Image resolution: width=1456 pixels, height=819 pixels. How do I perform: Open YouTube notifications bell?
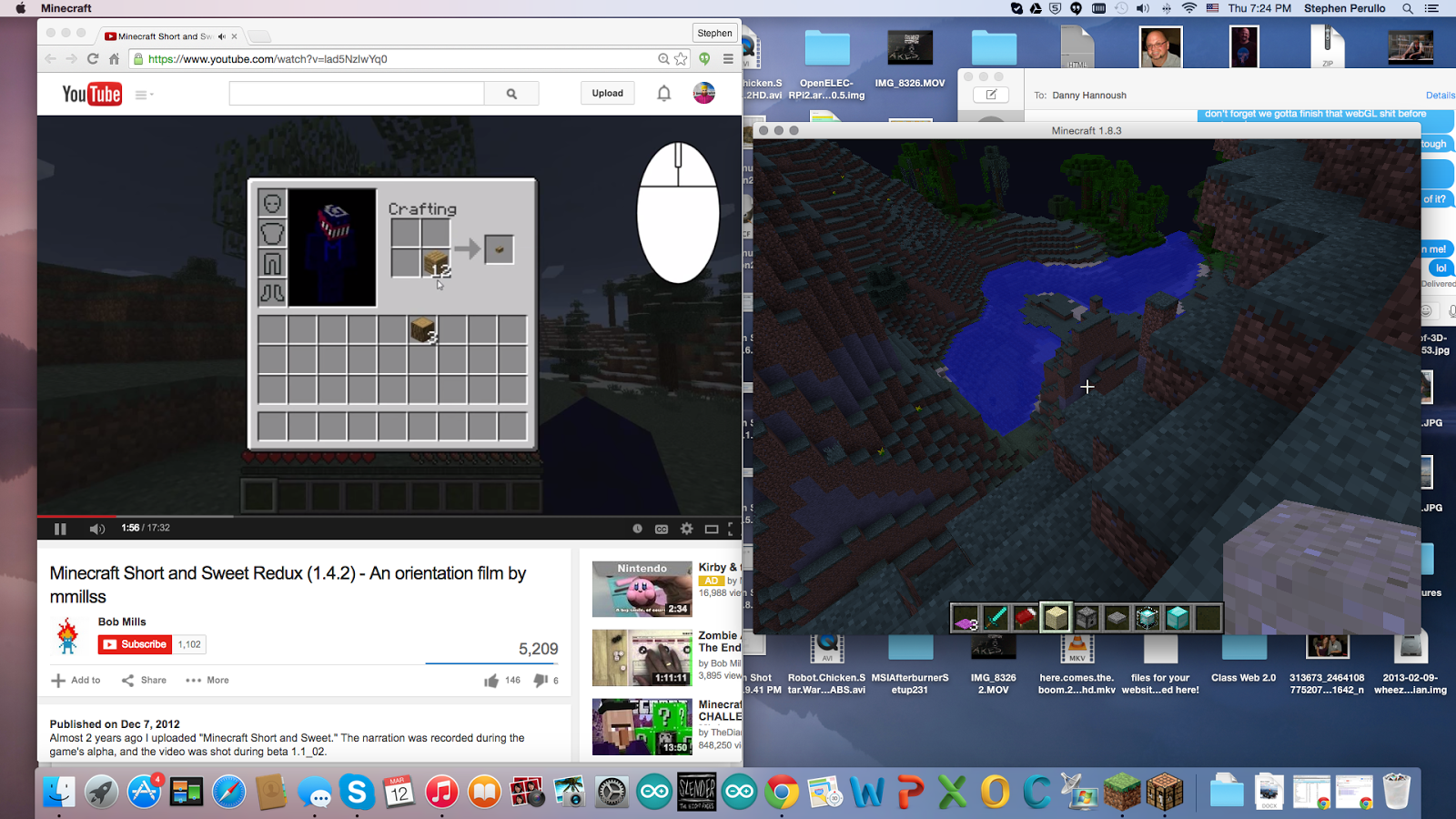click(664, 93)
